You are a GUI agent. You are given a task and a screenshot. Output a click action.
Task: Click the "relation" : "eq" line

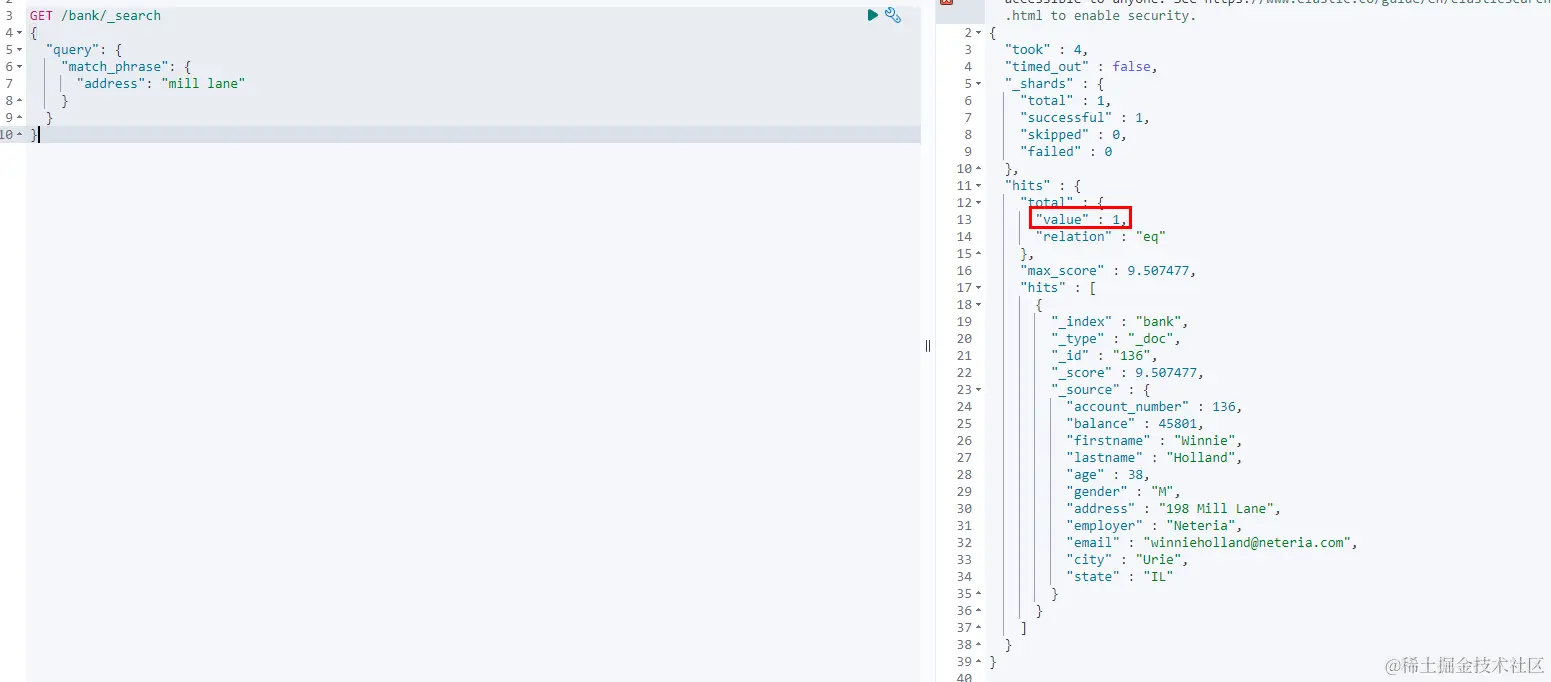pyautogui.click(x=1101, y=237)
